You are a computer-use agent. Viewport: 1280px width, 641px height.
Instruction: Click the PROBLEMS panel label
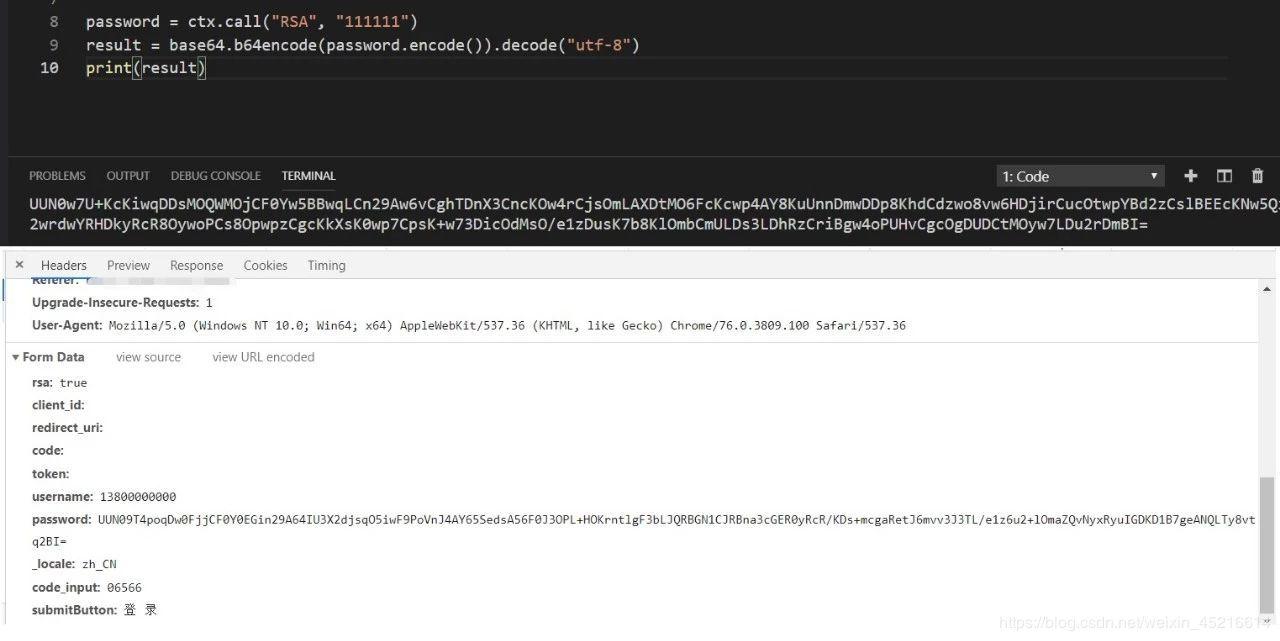[57, 175]
